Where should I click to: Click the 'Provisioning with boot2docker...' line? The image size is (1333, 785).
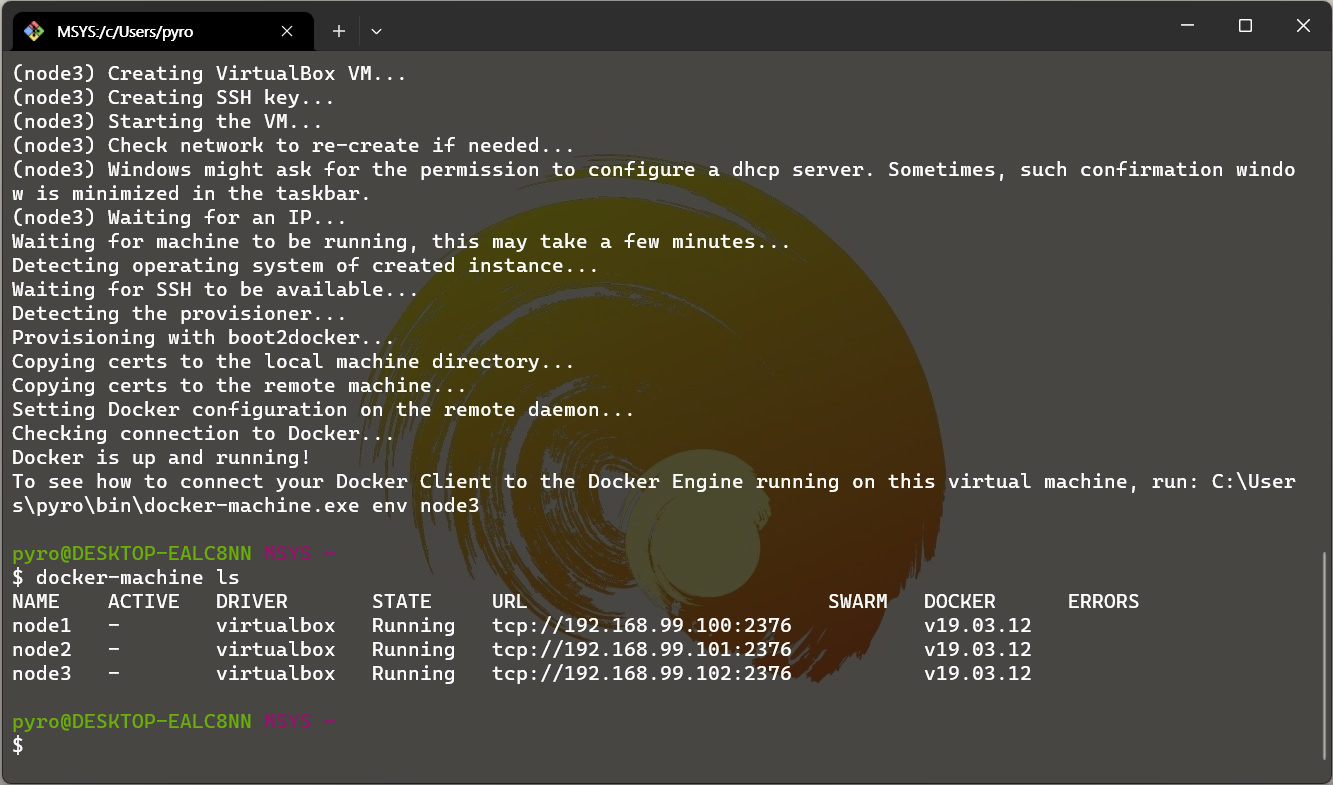point(204,338)
